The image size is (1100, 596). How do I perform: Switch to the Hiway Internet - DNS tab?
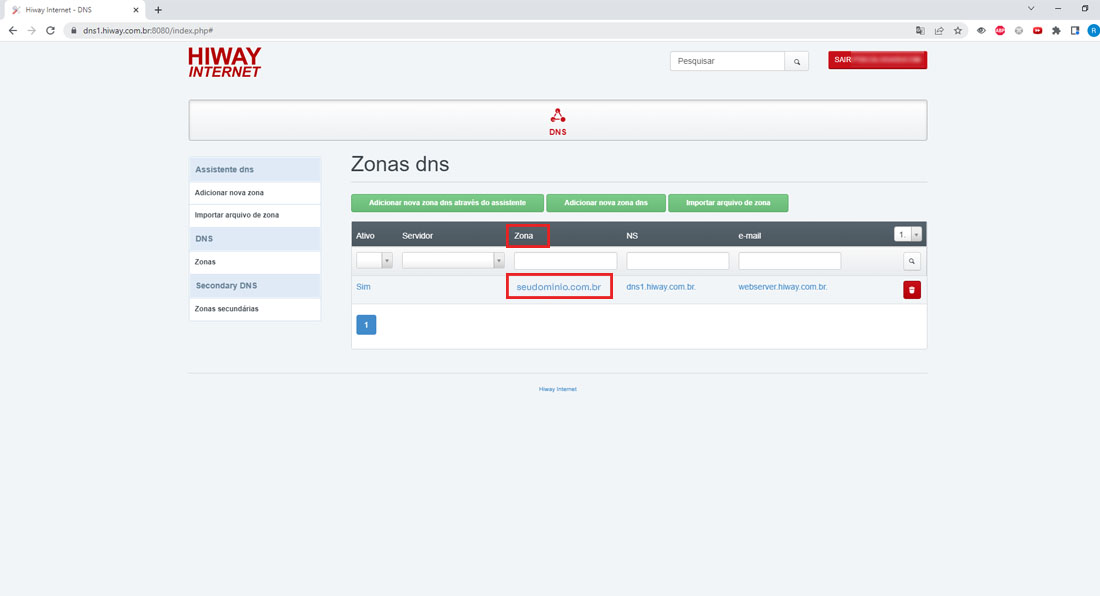72,10
